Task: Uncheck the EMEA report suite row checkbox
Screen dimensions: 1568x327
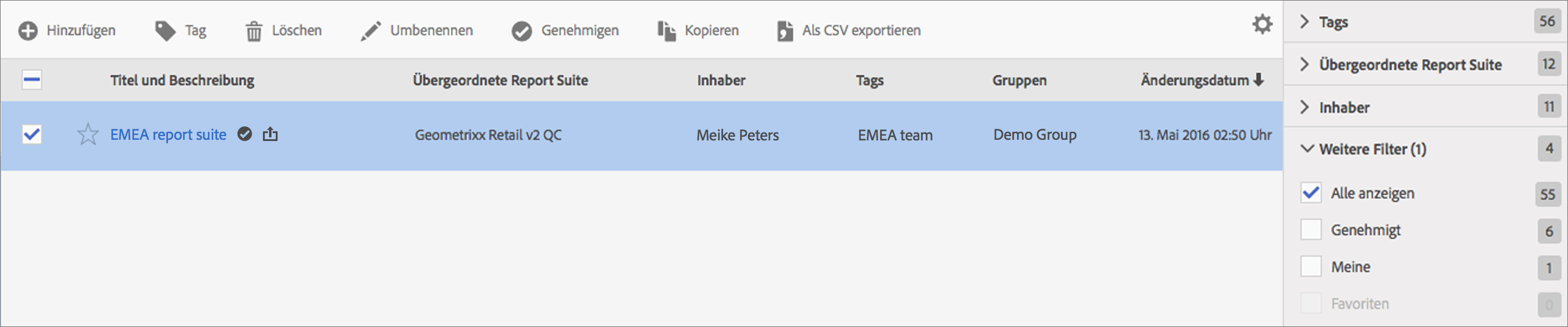Action: (32, 134)
